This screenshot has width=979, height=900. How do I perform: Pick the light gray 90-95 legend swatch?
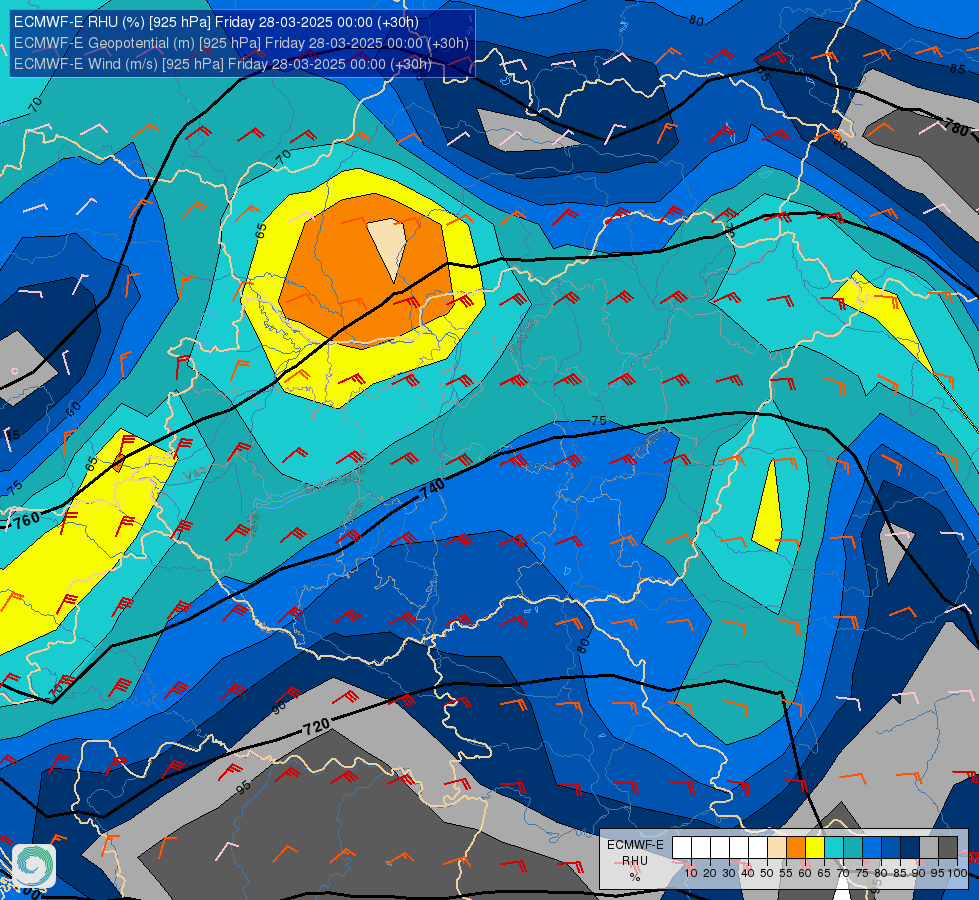click(x=929, y=848)
